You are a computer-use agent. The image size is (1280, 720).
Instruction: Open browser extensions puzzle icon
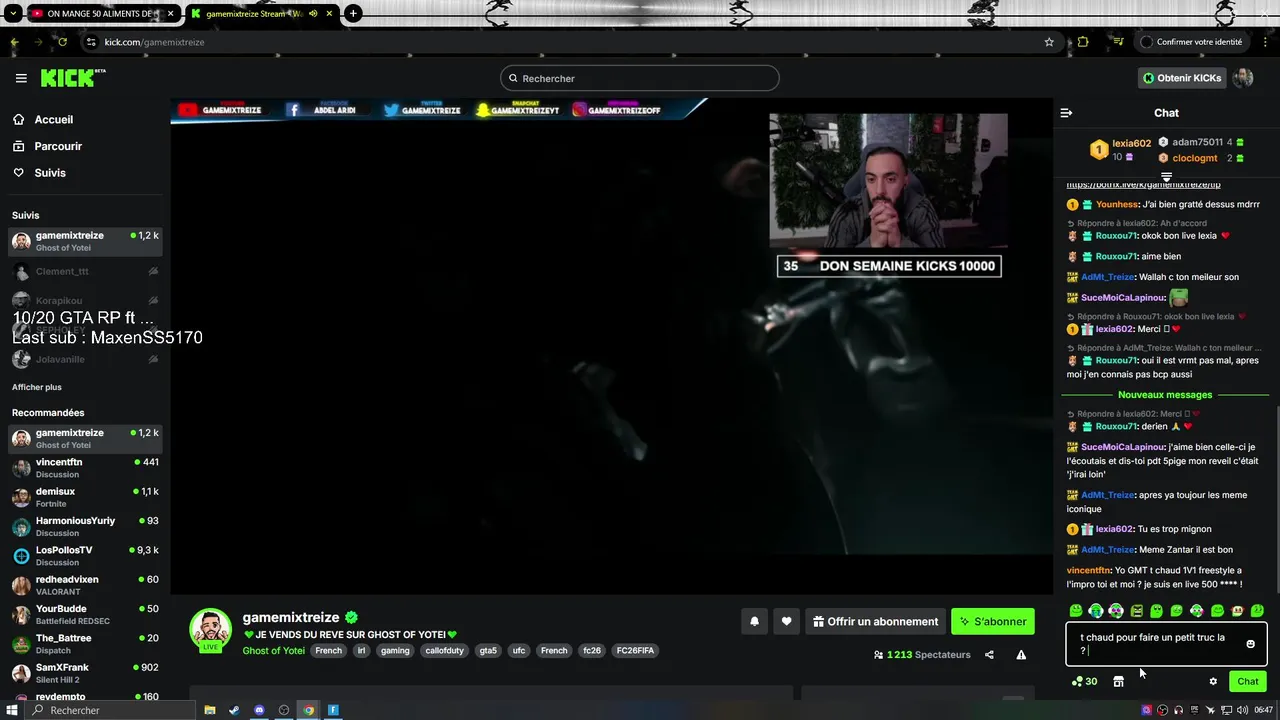[1083, 42]
